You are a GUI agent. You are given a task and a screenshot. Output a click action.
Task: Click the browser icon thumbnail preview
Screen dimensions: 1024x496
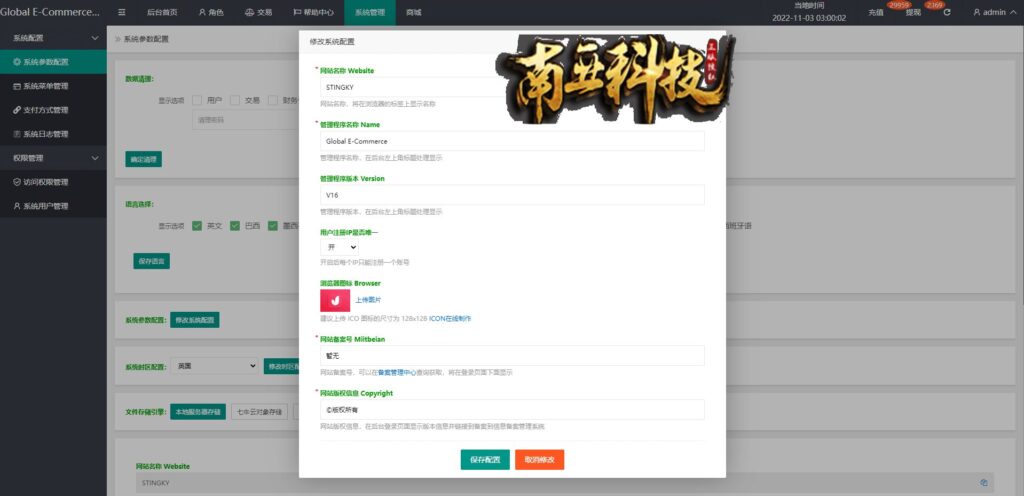pos(336,300)
